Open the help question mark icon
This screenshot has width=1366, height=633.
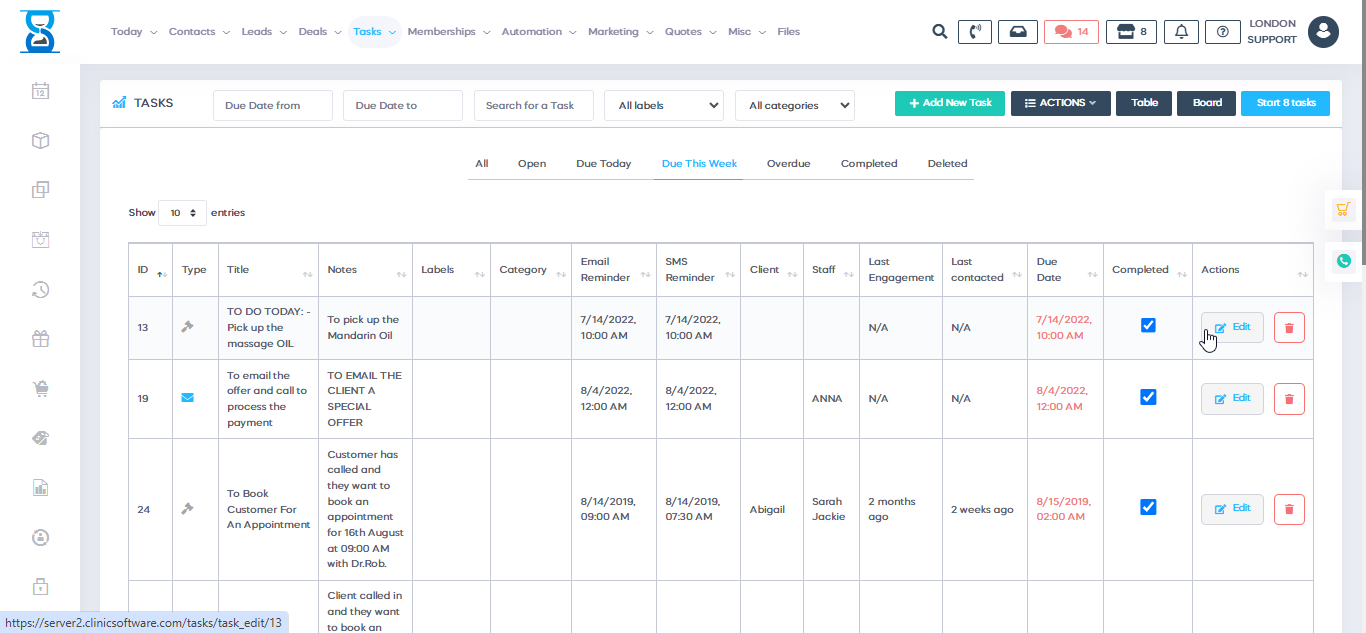(x=1222, y=32)
